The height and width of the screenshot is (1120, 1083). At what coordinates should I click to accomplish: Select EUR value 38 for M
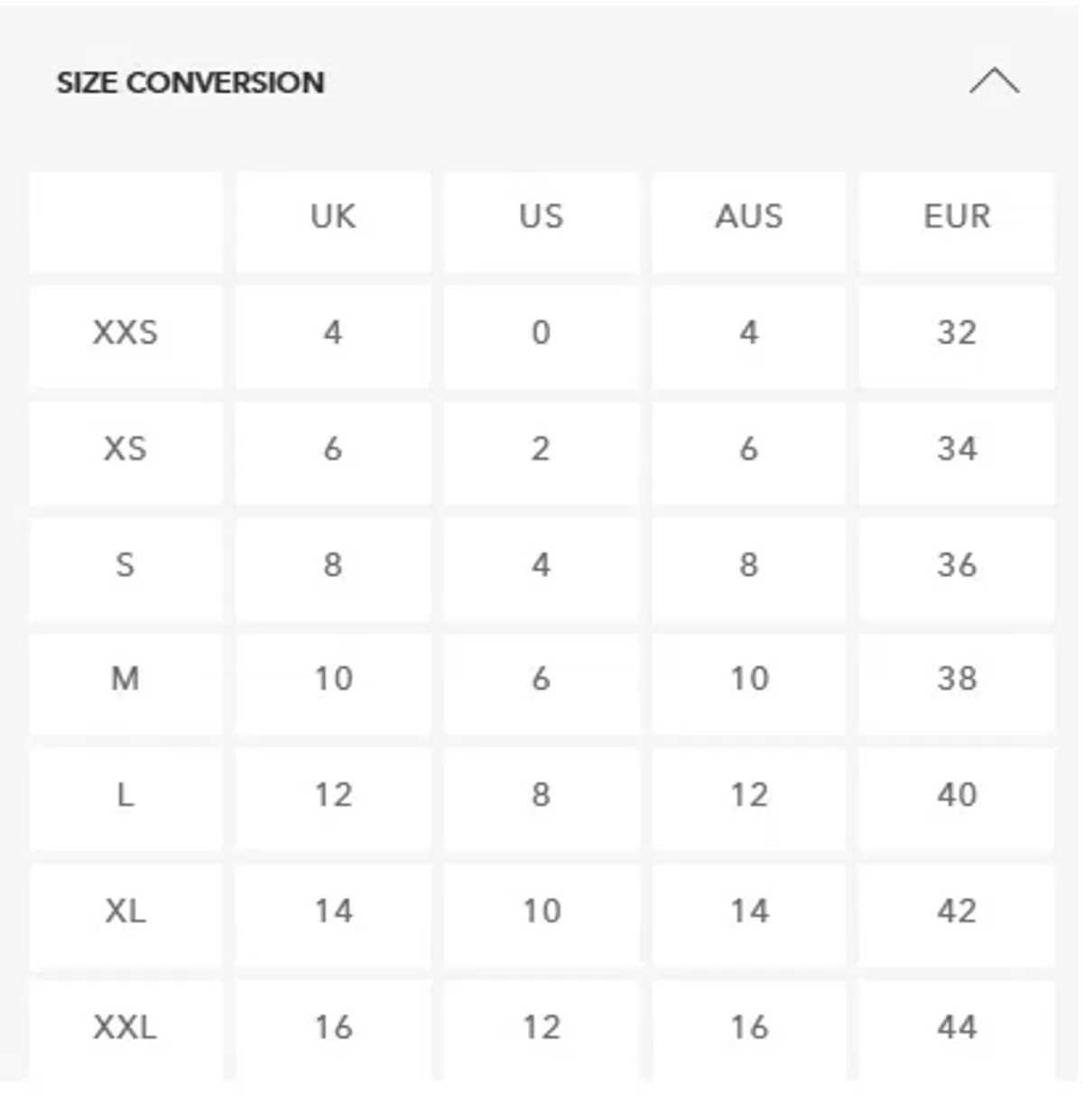pyautogui.click(x=957, y=679)
